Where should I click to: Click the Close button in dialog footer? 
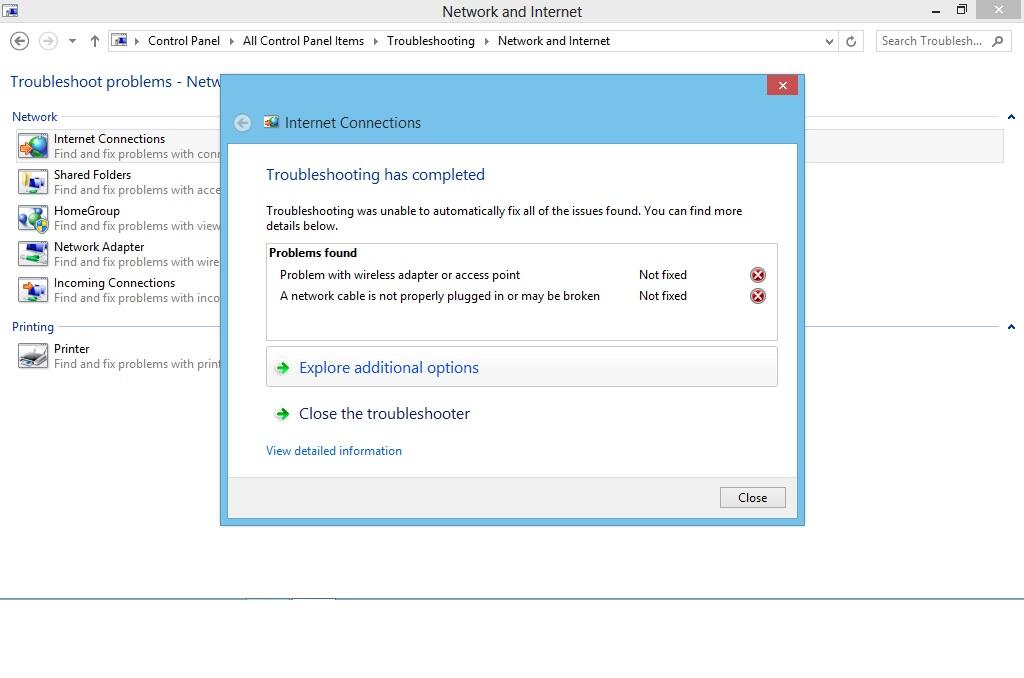click(752, 498)
